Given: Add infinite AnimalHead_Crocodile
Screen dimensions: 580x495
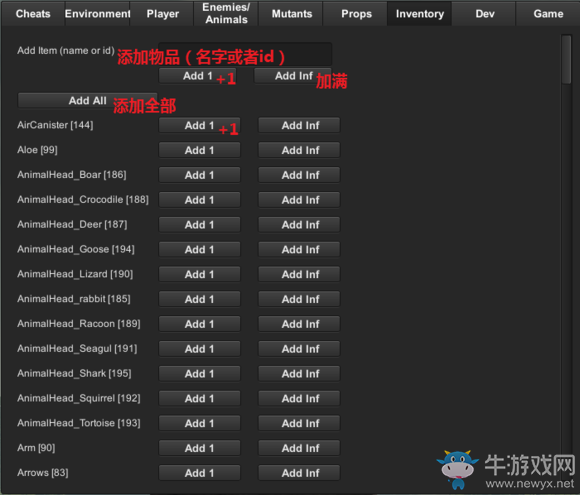Looking at the screenshot, I should (x=299, y=200).
